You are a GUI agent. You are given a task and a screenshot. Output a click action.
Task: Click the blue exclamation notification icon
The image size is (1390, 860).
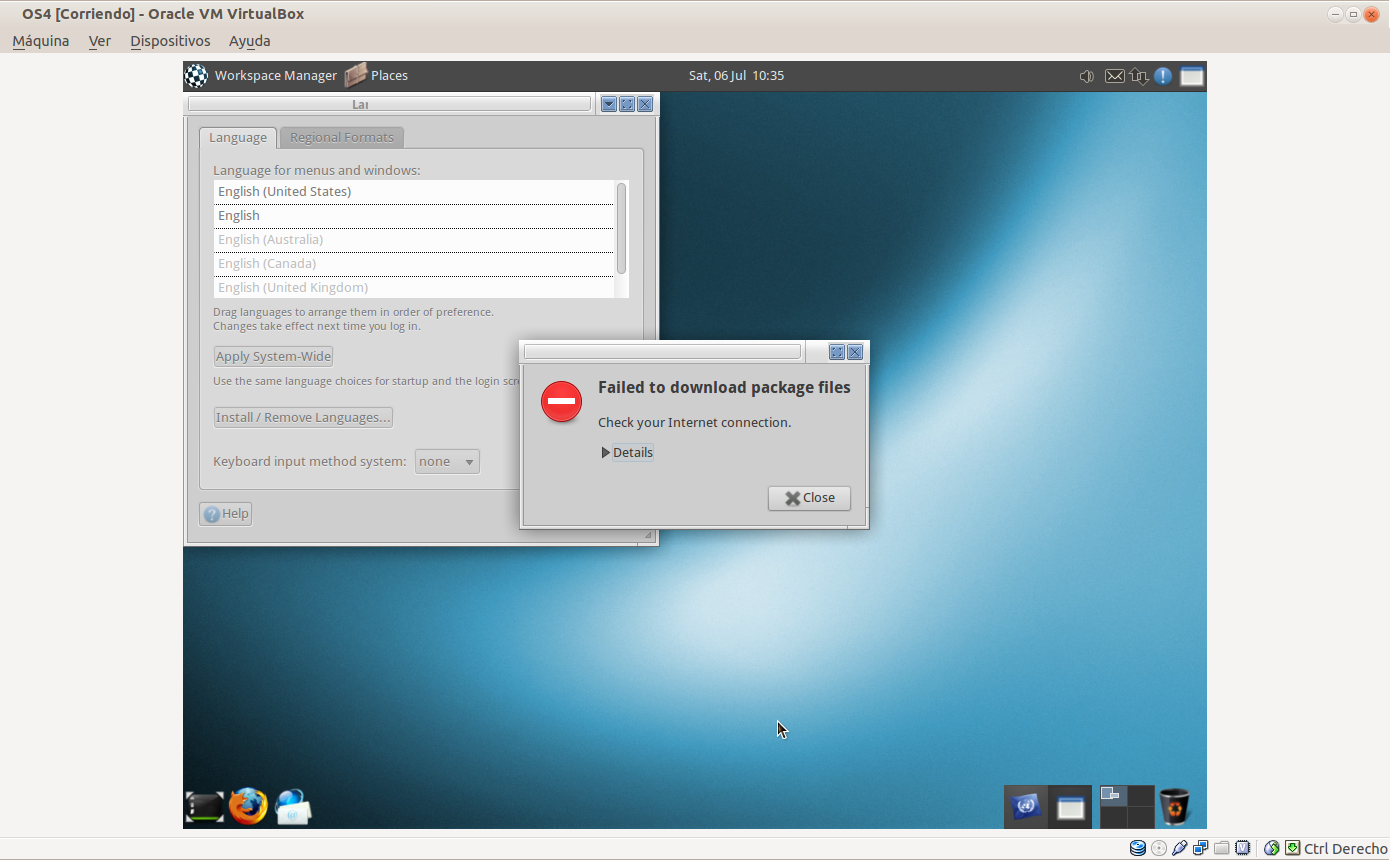(1163, 76)
